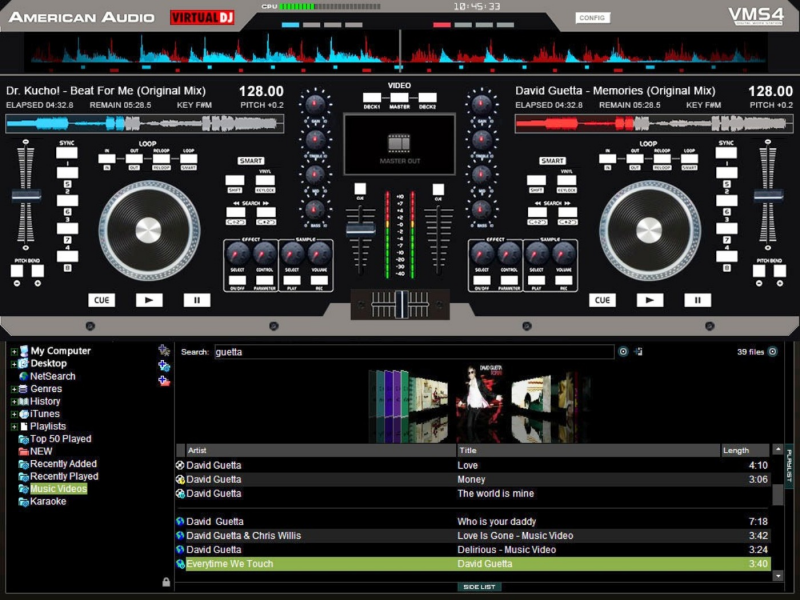Screen dimensions: 800x600
Task: Click right deck sample volume knob
Action: click(x=564, y=253)
